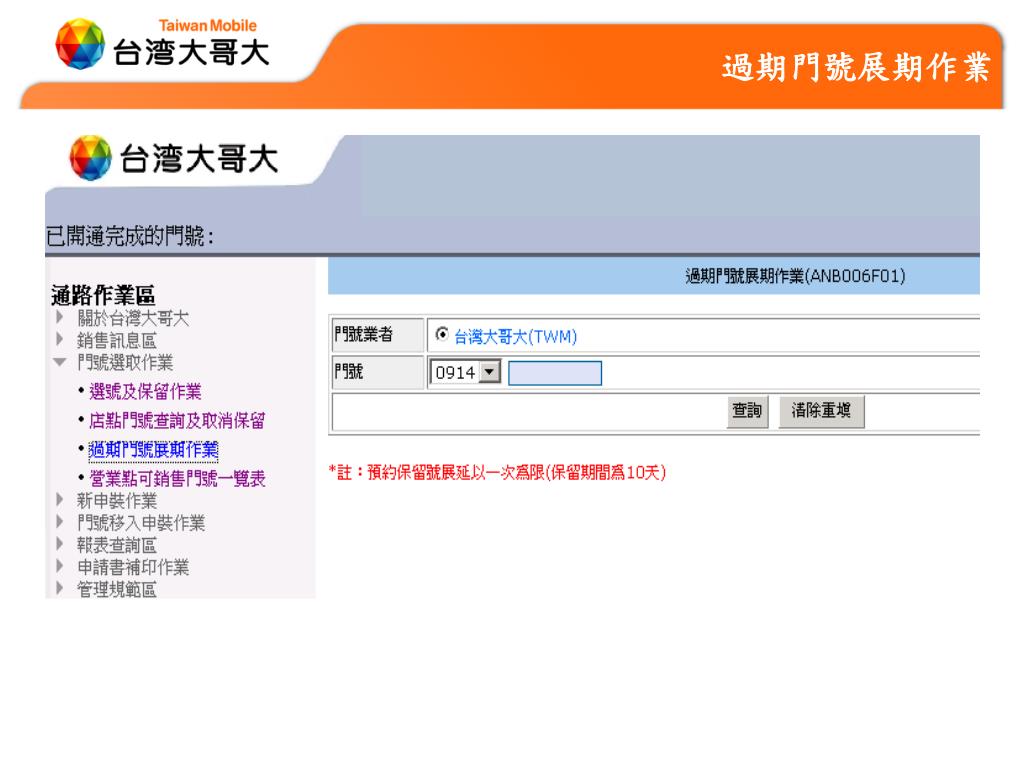Click the 門號 number input field
1024x768 pixels.
point(555,373)
